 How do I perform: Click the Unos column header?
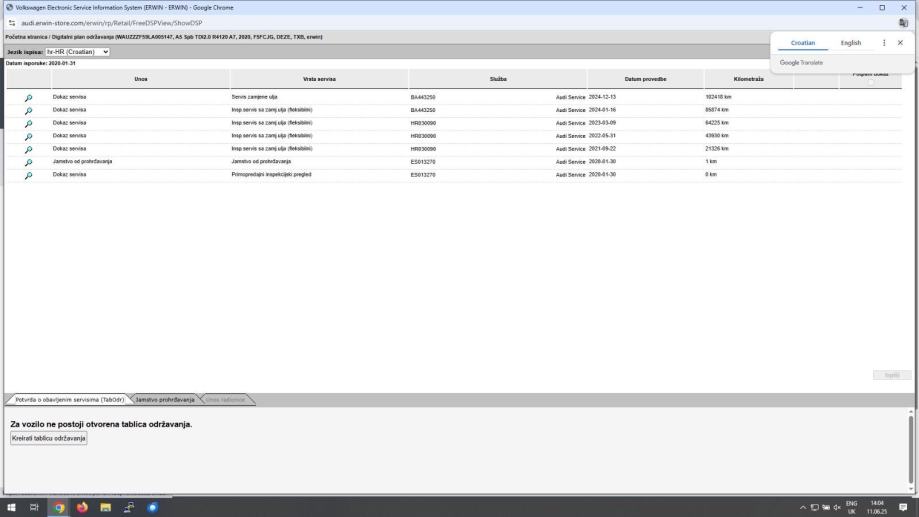[x=141, y=79]
